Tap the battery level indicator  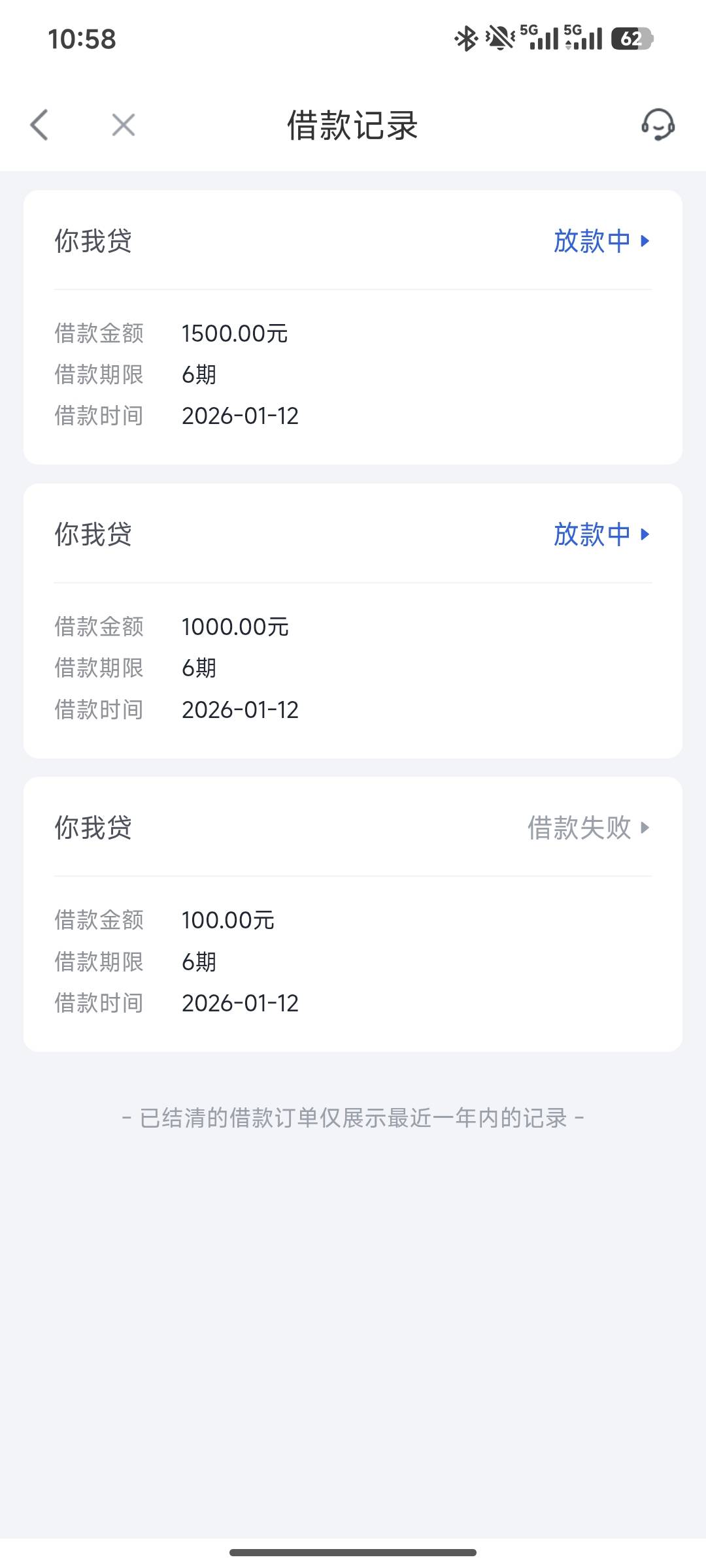coord(631,39)
